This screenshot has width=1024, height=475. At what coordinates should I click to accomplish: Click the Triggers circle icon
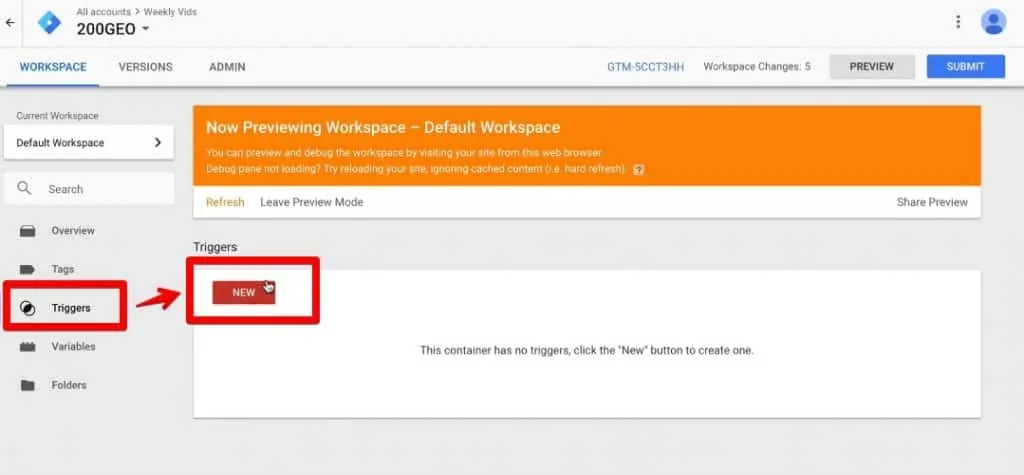pyautogui.click(x=27, y=308)
